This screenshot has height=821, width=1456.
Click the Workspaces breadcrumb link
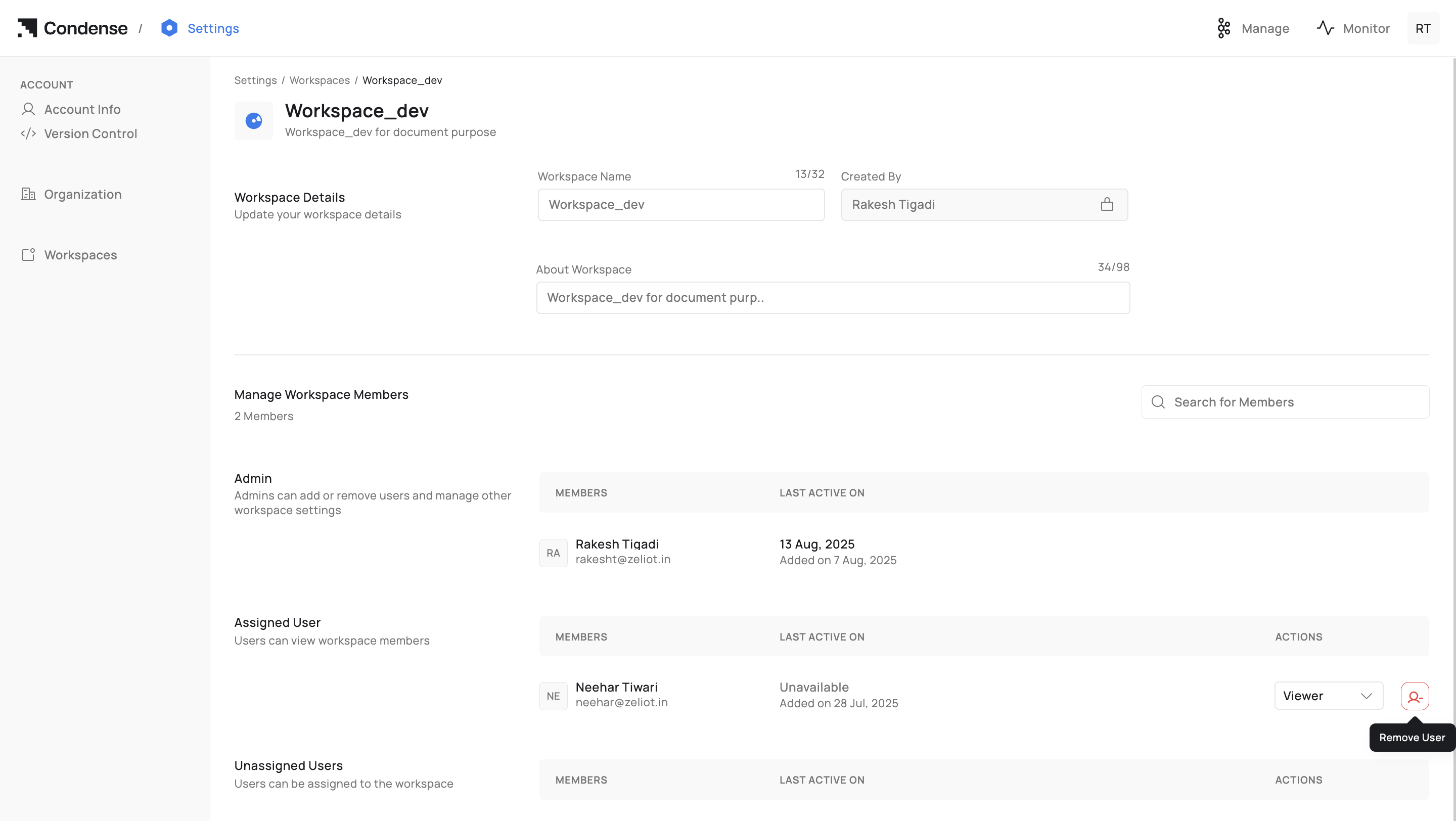[320, 80]
